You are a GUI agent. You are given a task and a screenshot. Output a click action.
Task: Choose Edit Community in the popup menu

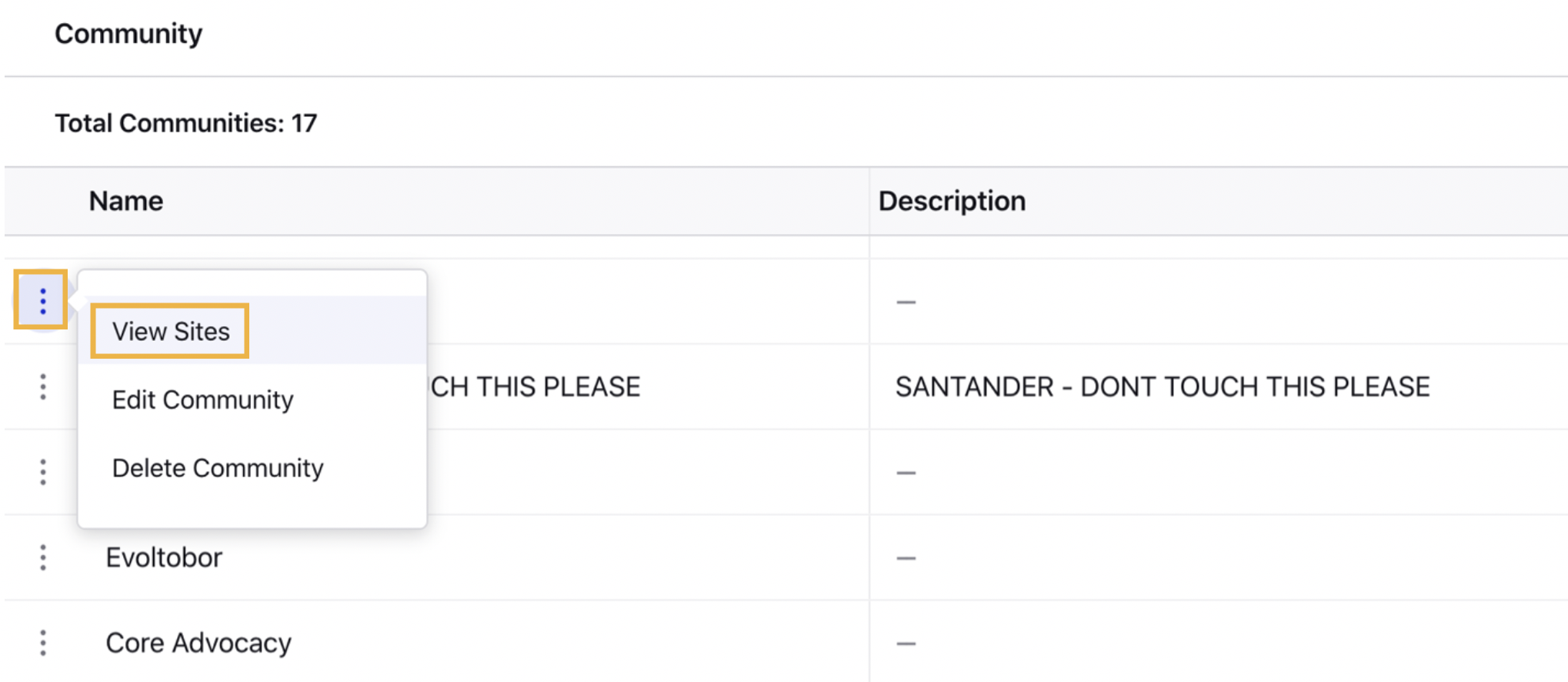point(203,400)
